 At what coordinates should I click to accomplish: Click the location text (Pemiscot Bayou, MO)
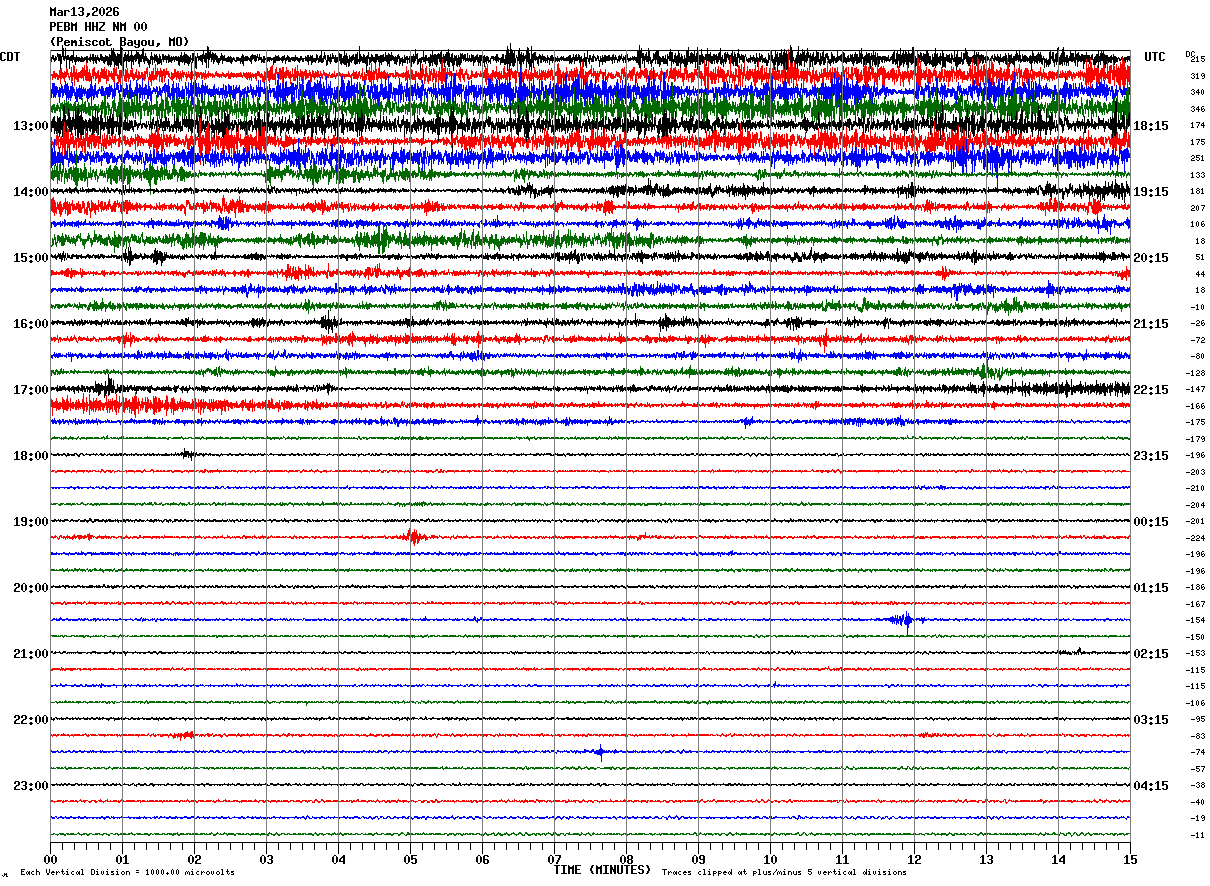tap(119, 42)
